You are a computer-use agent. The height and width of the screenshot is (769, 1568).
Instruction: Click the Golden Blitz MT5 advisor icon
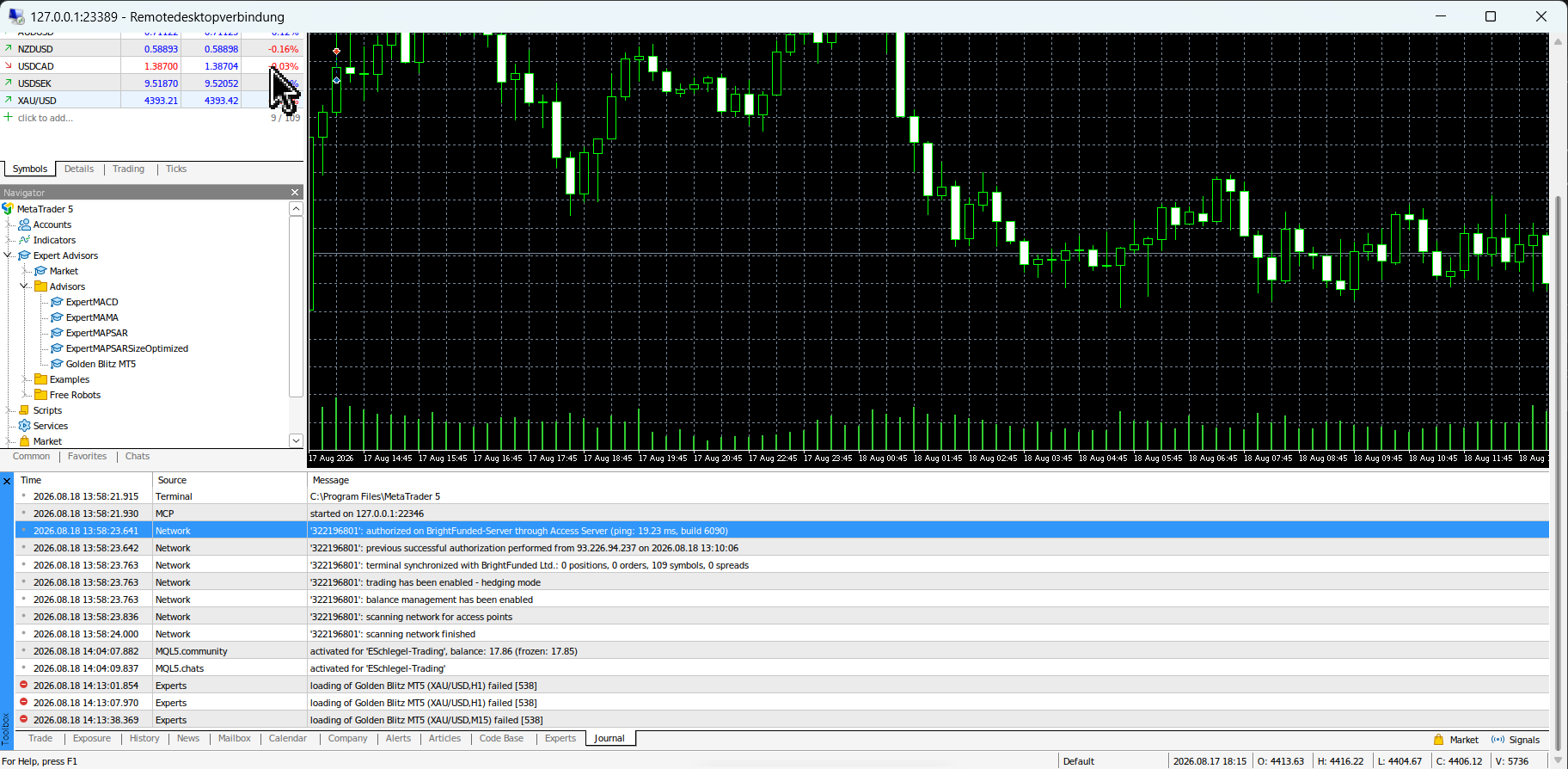coord(57,364)
